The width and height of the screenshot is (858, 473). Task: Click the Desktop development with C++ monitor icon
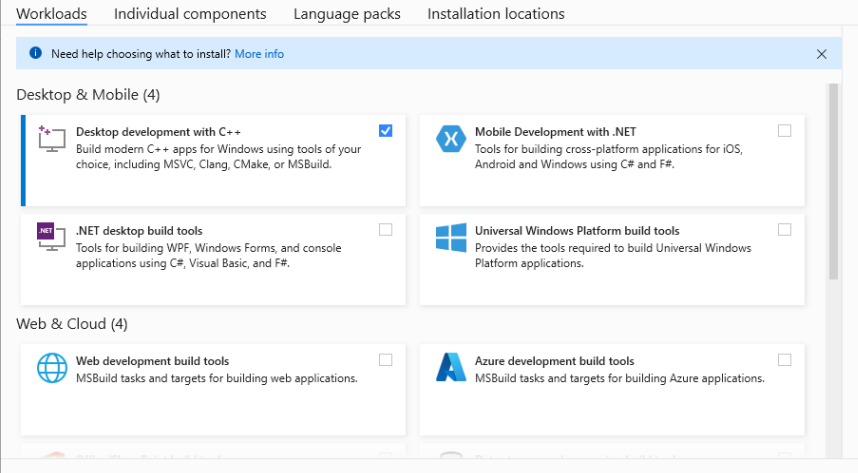(52, 139)
